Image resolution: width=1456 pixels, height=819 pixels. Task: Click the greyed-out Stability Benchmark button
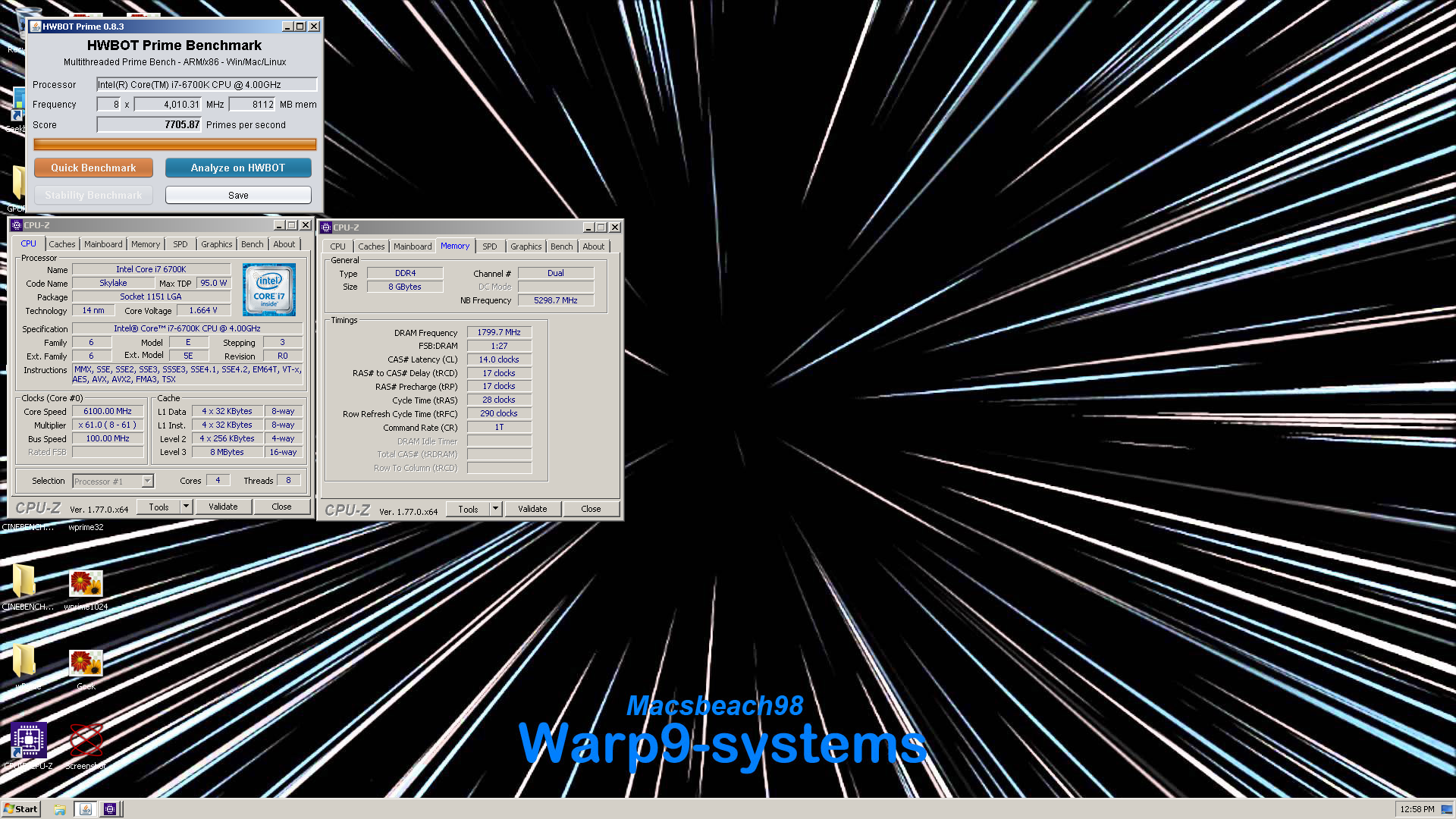pyautogui.click(x=93, y=195)
